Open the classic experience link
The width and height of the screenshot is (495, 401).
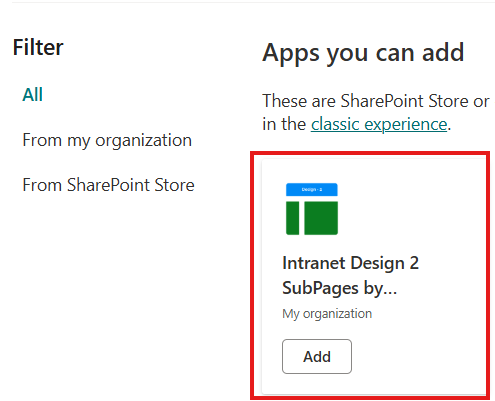click(x=379, y=124)
